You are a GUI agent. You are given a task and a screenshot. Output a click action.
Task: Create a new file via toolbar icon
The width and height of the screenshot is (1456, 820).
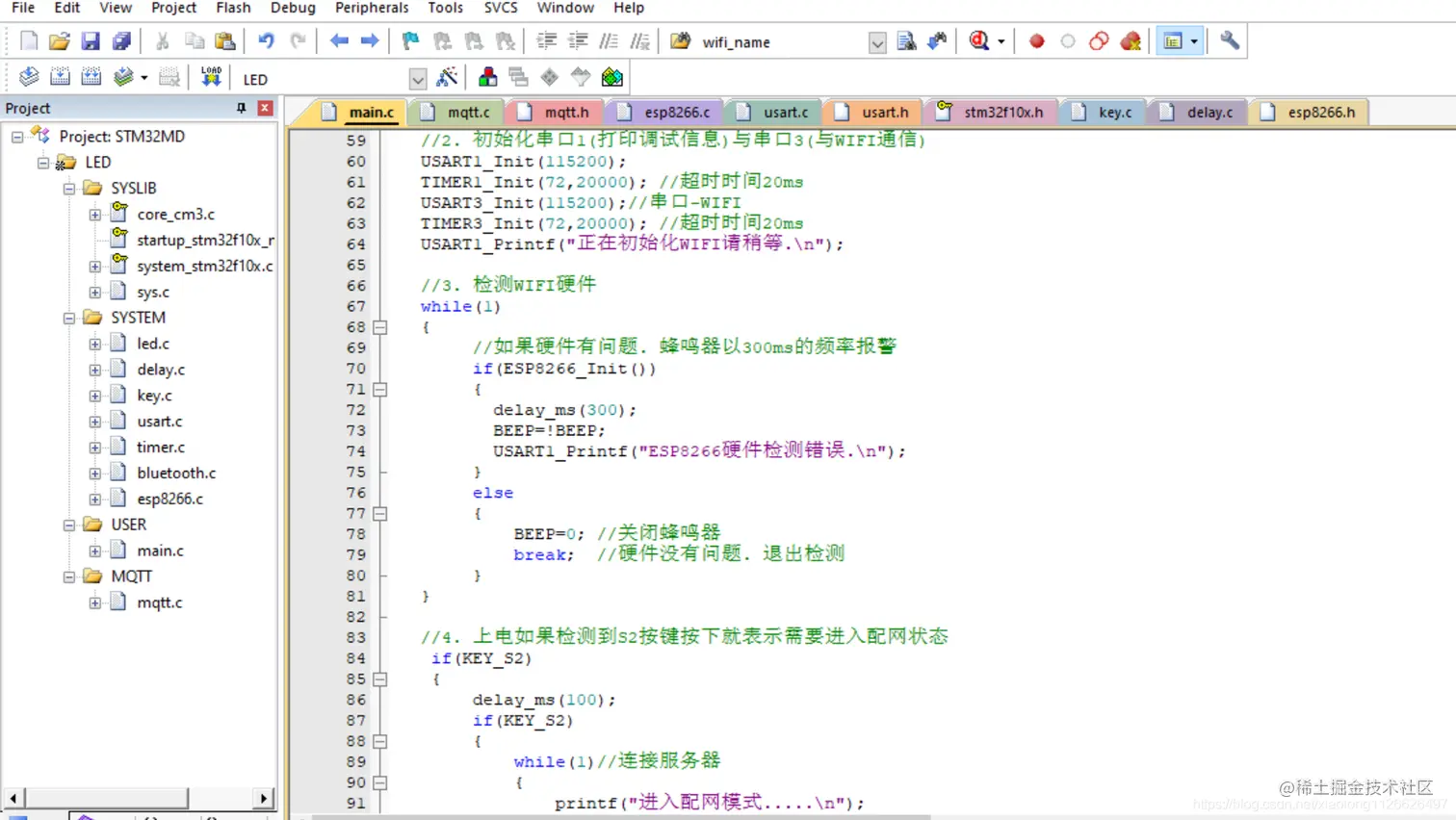(29, 41)
